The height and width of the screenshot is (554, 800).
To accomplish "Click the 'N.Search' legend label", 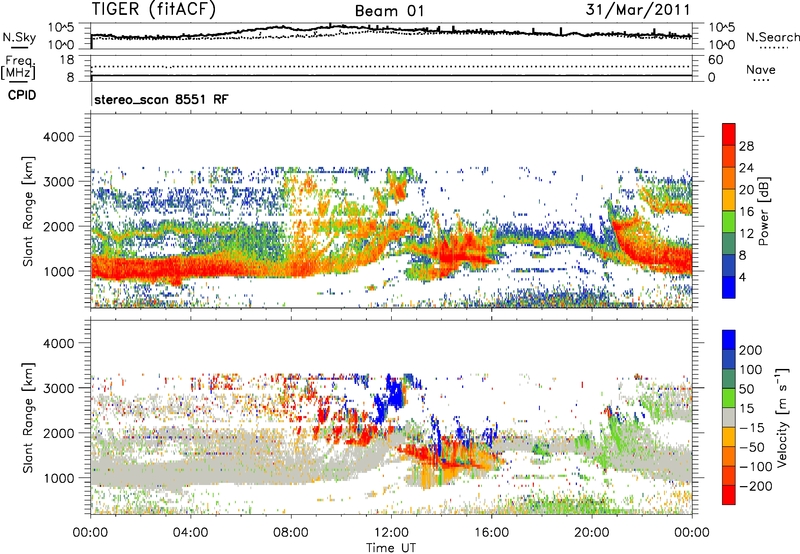I will pyautogui.click(x=772, y=37).
